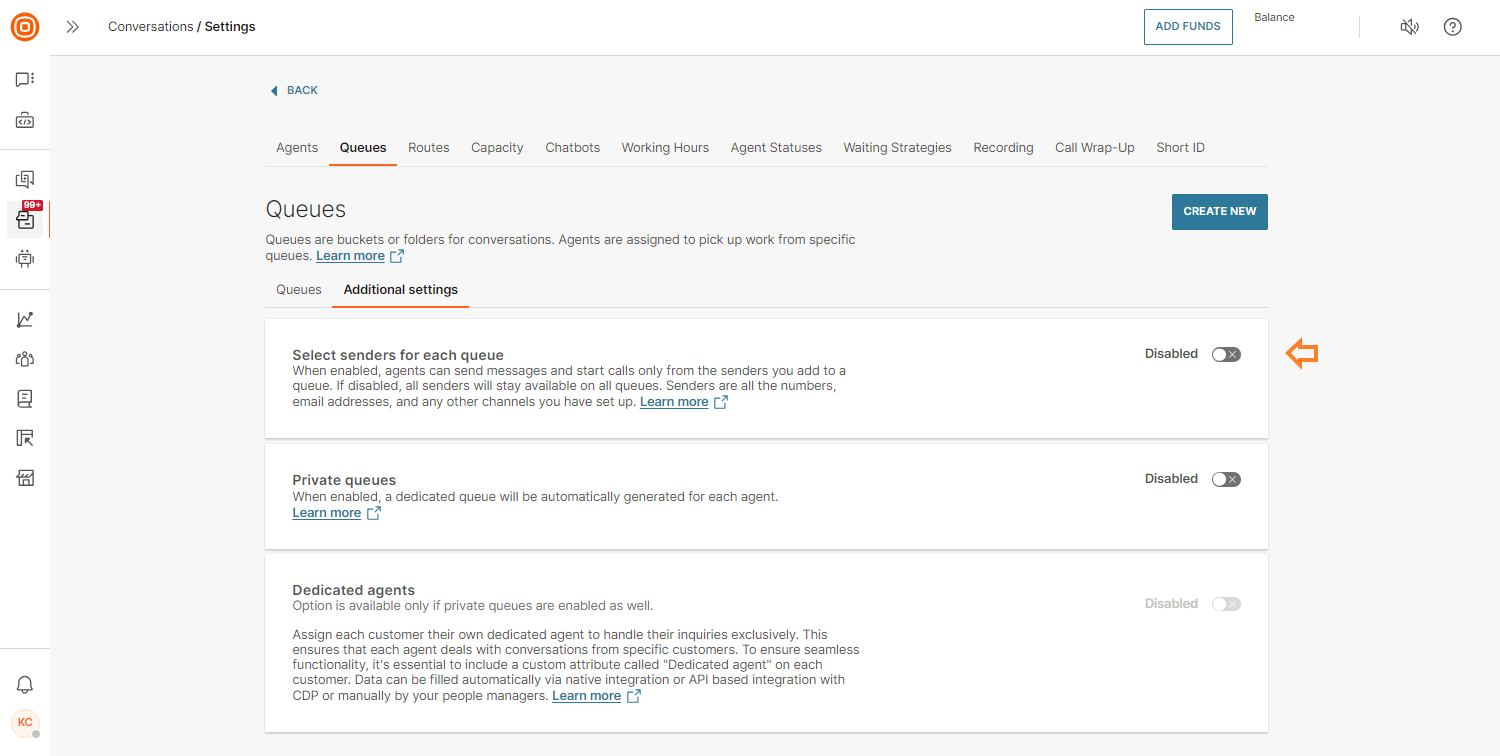Image resolution: width=1500 pixels, height=756 pixels.
Task: Open the document list sidebar icon
Action: [25, 399]
